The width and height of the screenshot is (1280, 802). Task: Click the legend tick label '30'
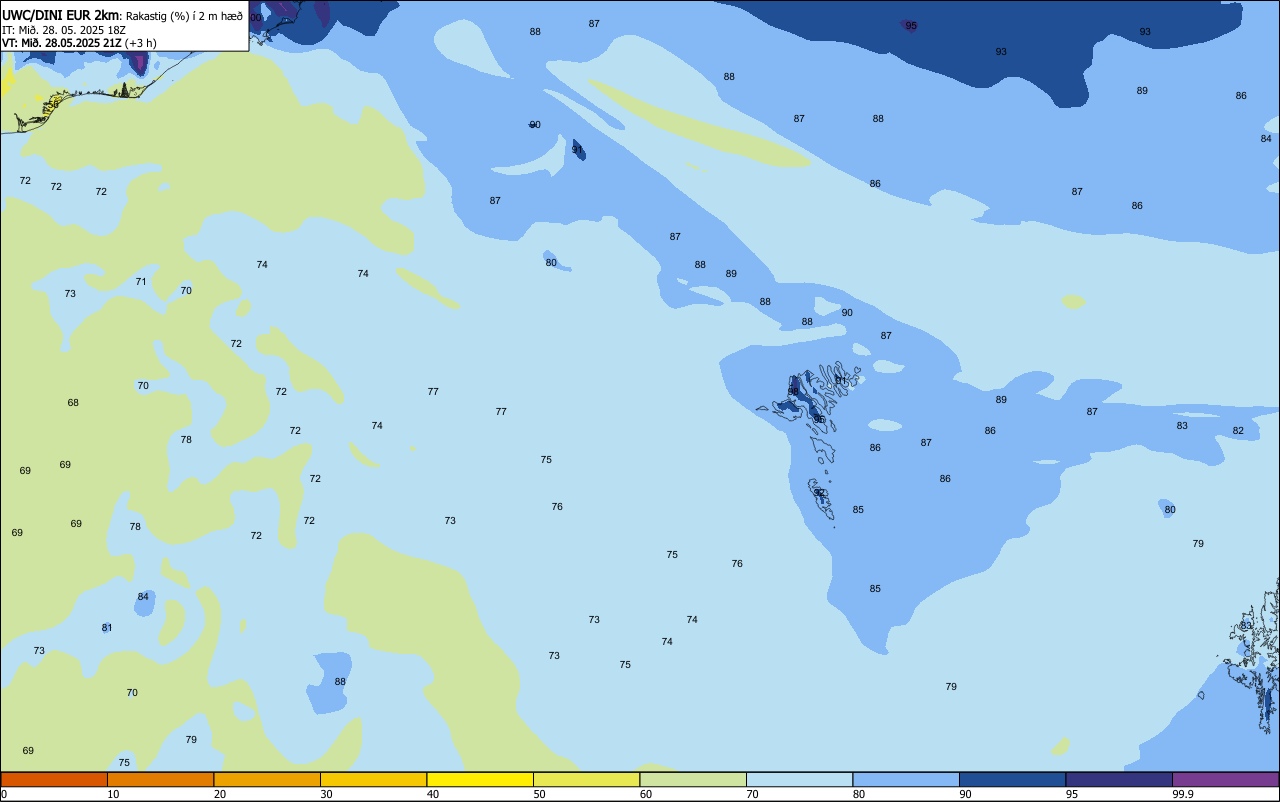(x=326, y=794)
